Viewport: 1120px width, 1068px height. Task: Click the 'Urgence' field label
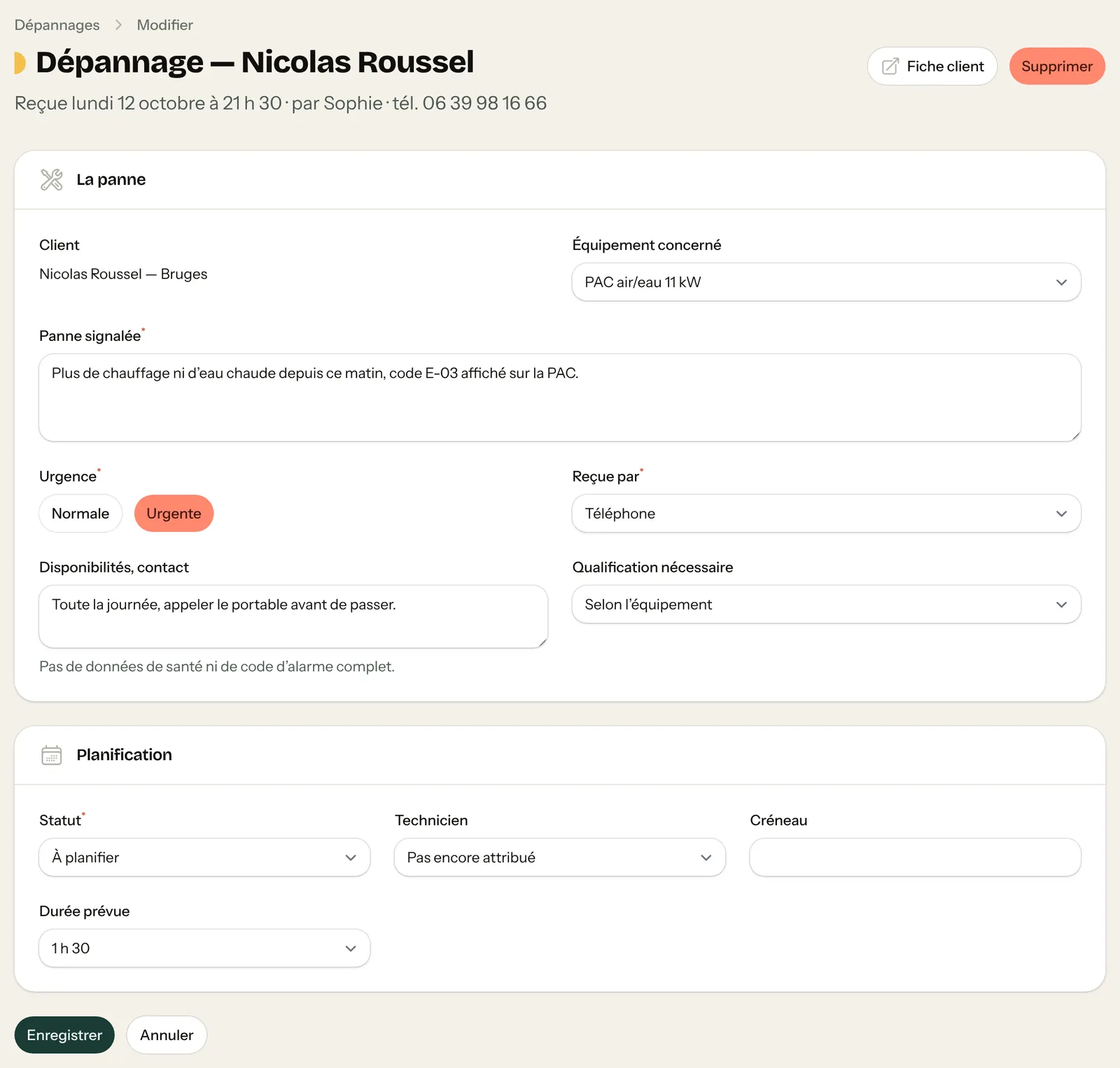pos(68,477)
